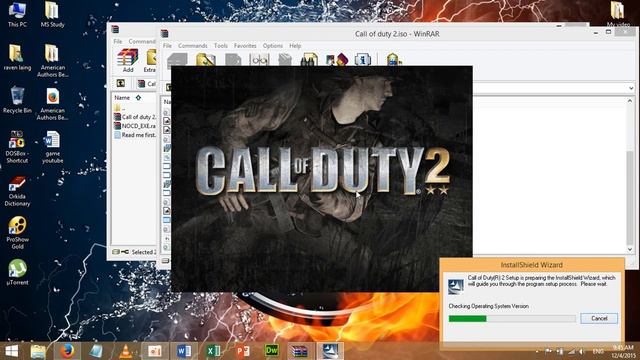Click the View (glasses) icon in WinRAR toolbar
640x360 pixels.
pyautogui.click(x=260, y=60)
